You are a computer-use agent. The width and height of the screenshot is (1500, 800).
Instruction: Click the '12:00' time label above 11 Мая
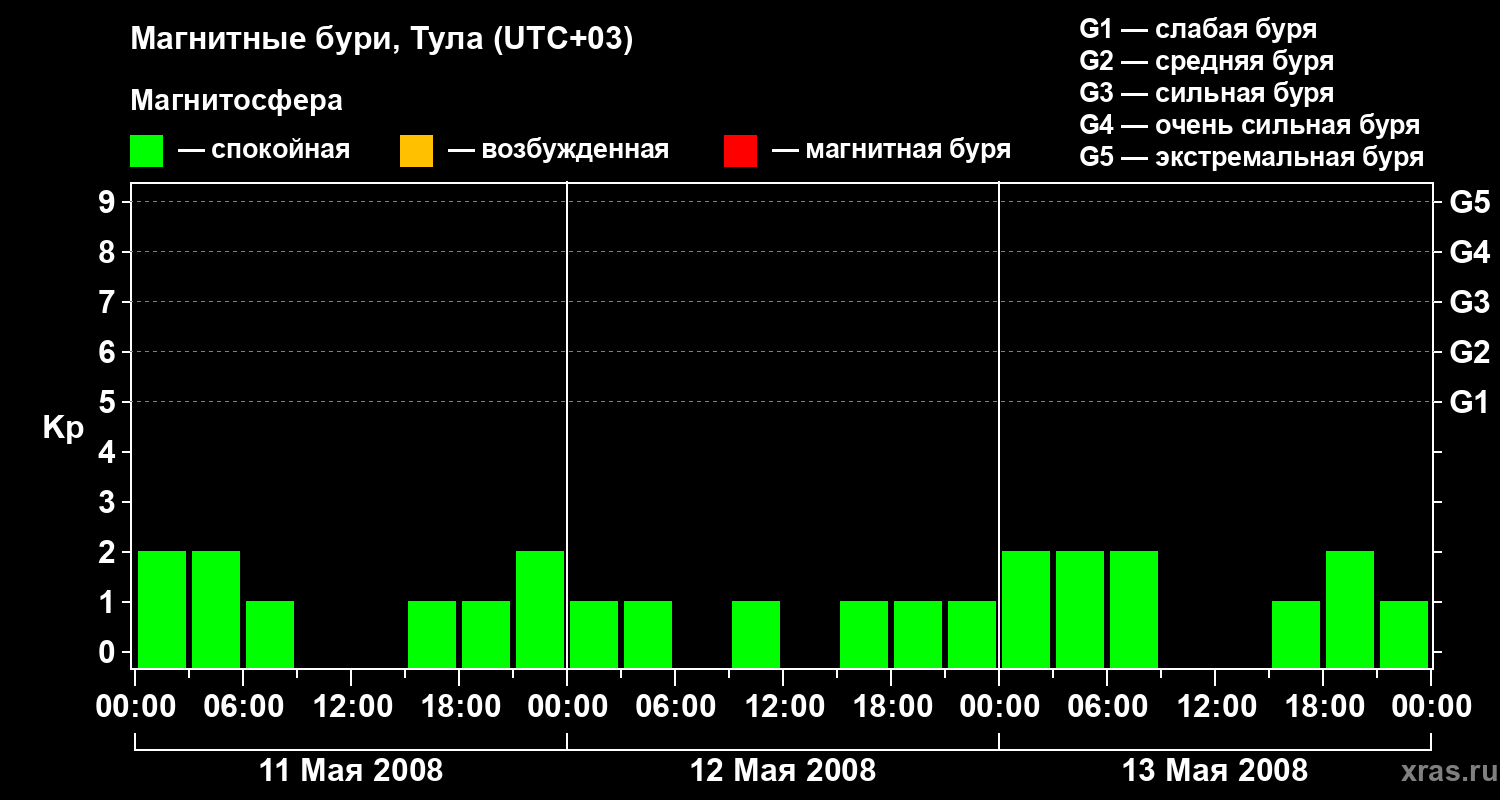(351, 707)
